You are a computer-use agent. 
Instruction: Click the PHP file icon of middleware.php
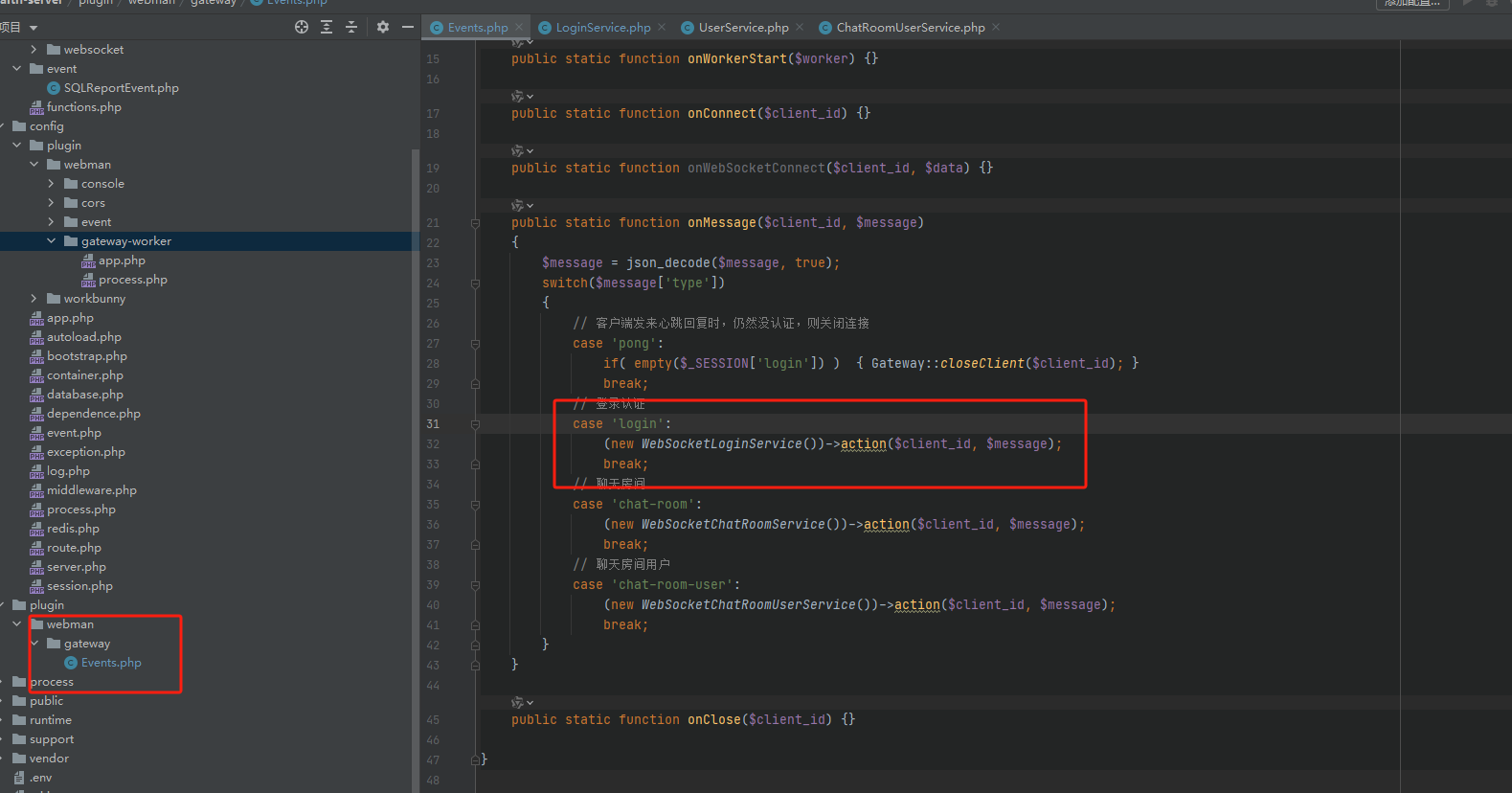tap(36, 490)
